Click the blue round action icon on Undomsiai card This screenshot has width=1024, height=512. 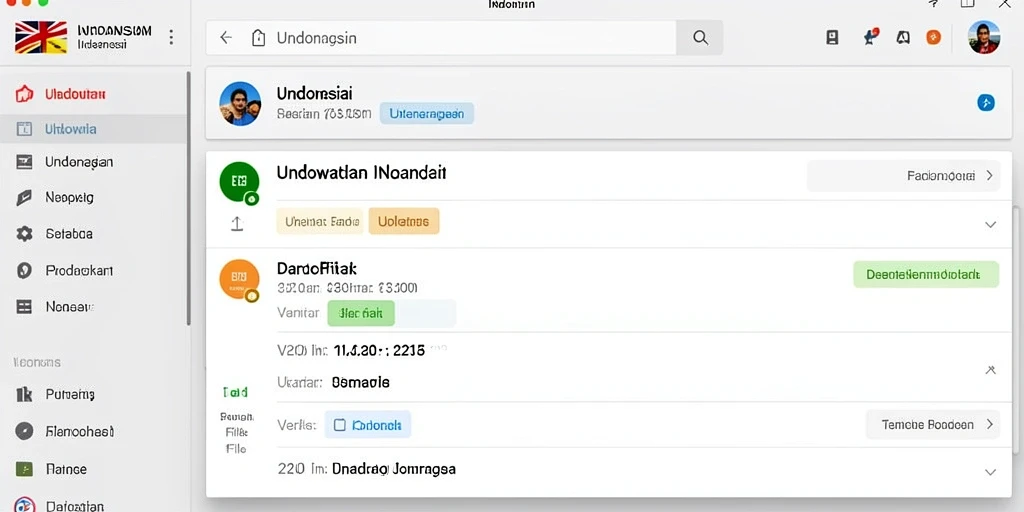coord(985,103)
